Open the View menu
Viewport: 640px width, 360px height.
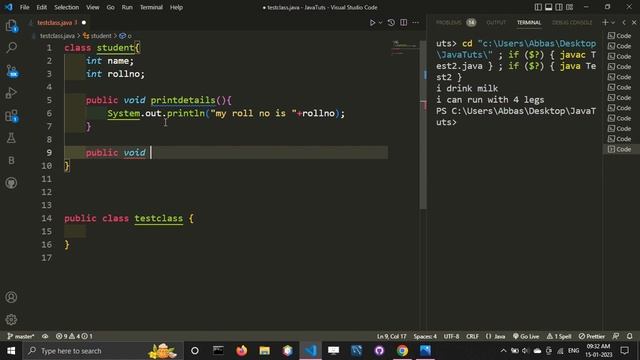click(x=93, y=7)
